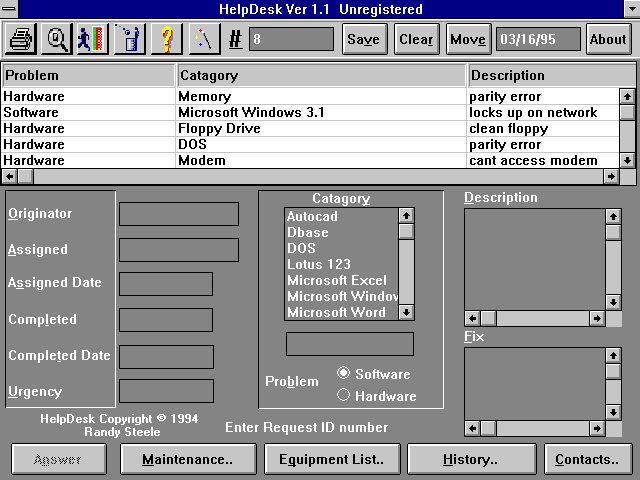Open the window system menu box

(x=10, y=10)
